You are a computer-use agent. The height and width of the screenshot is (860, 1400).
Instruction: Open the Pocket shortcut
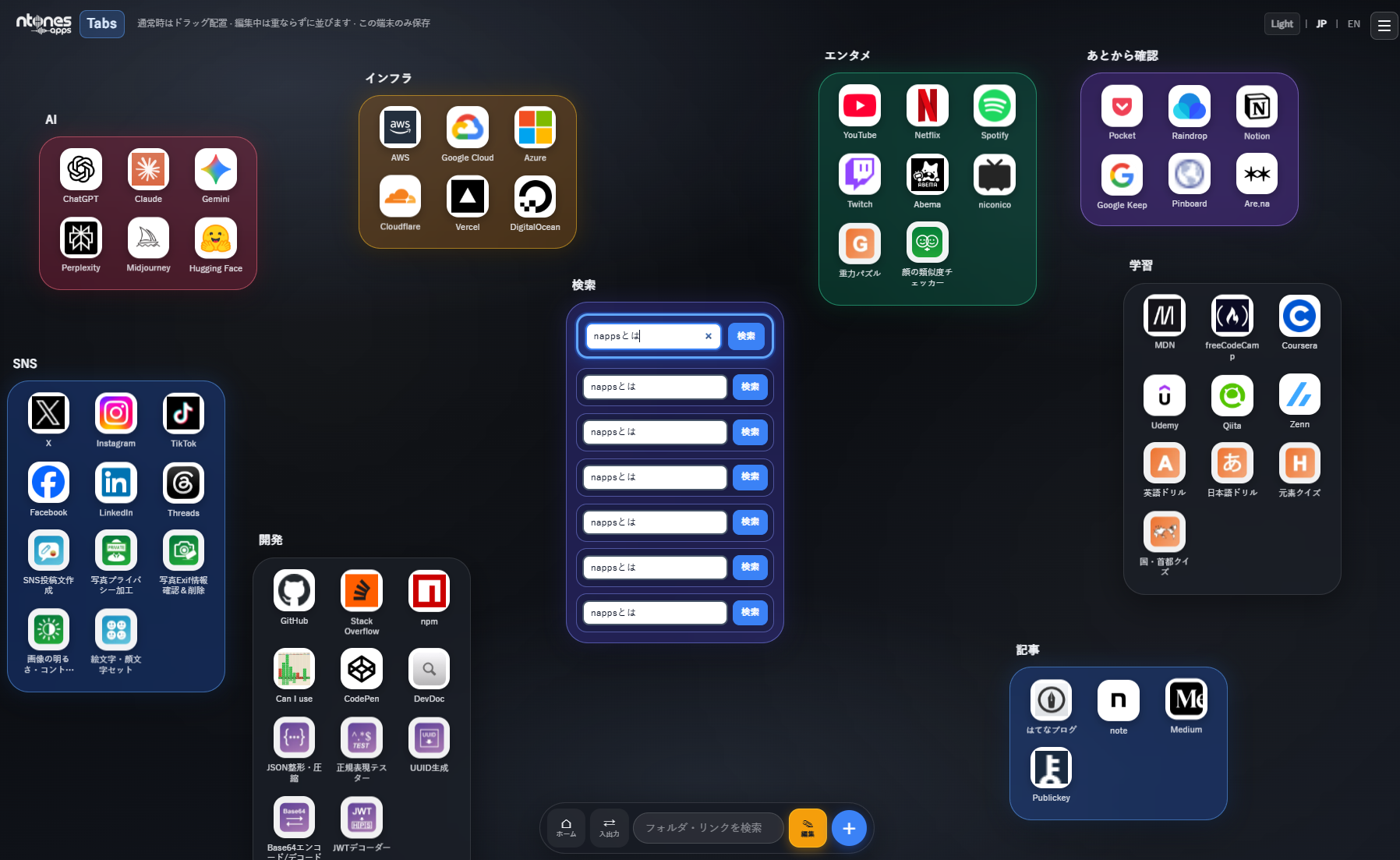(x=1122, y=106)
